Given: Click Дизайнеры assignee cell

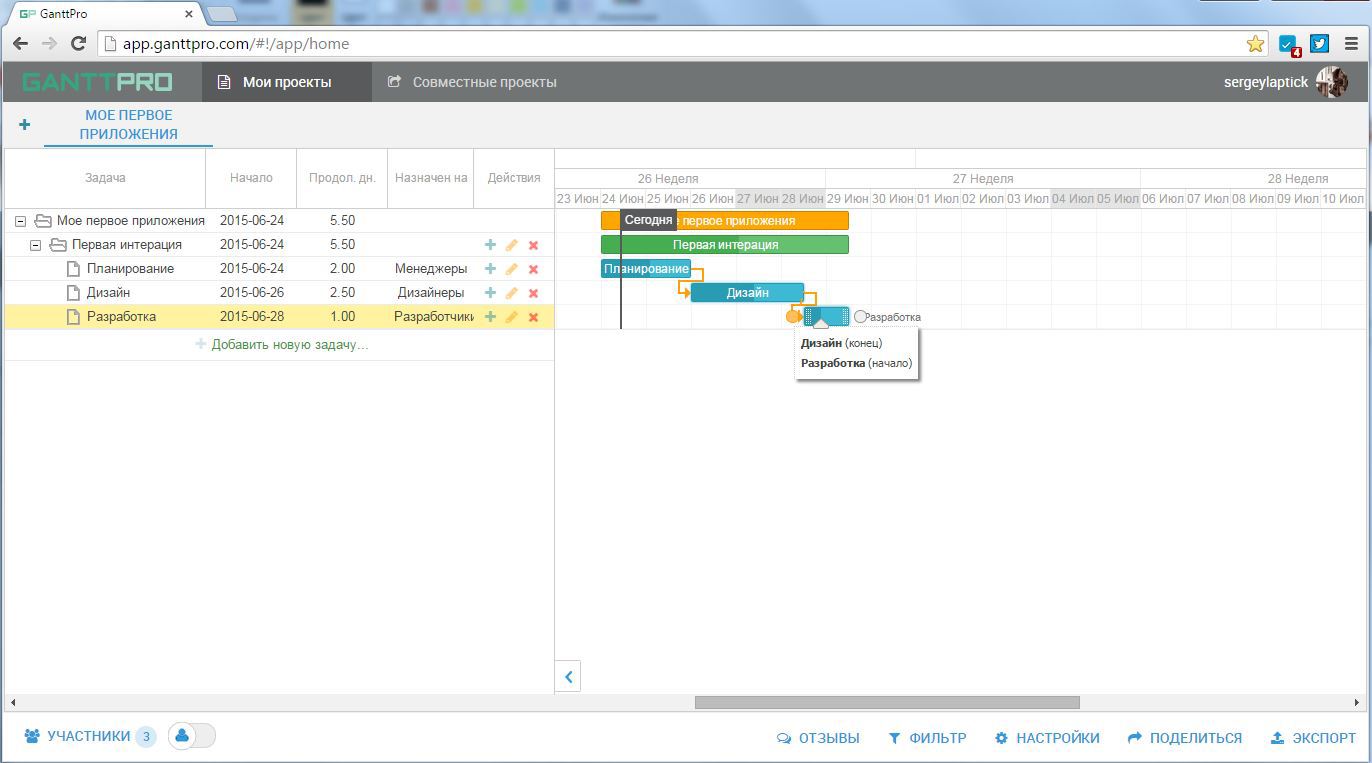Looking at the screenshot, I should point(431,293).
